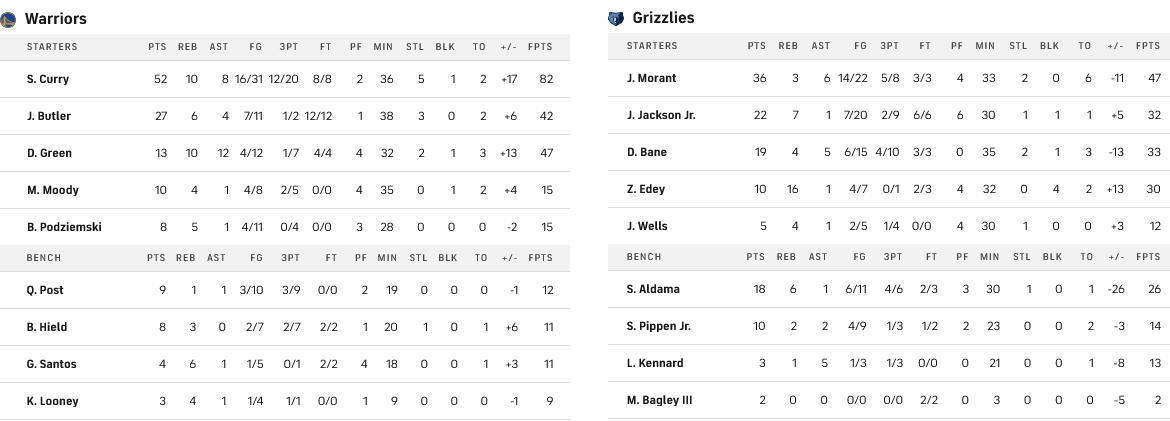The width and height of the screenshot is (1170, 421).
Task: Click the Grizzlies team name heading
Action: [x=664, y=18]
